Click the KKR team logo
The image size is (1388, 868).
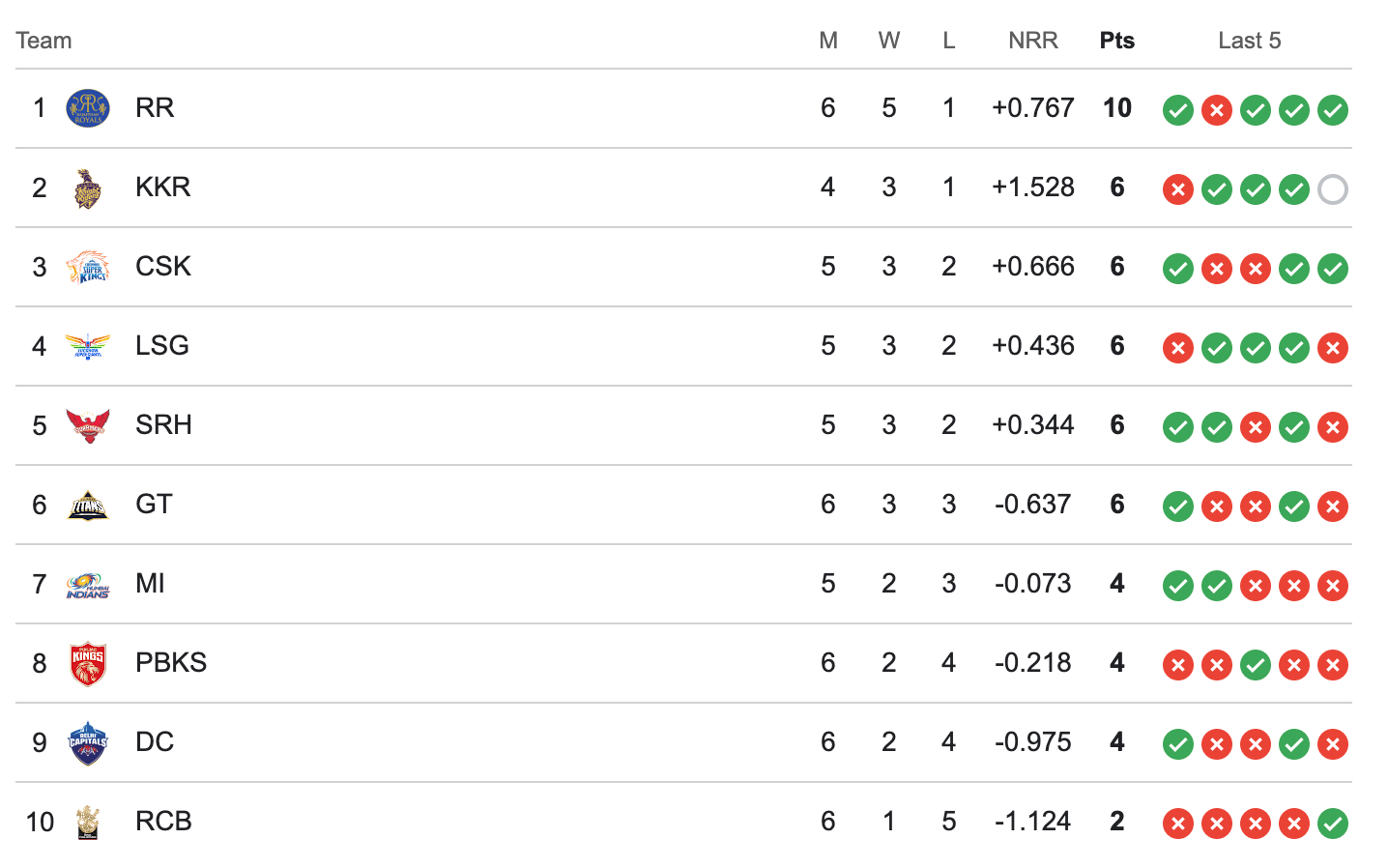tap(87, 188)
